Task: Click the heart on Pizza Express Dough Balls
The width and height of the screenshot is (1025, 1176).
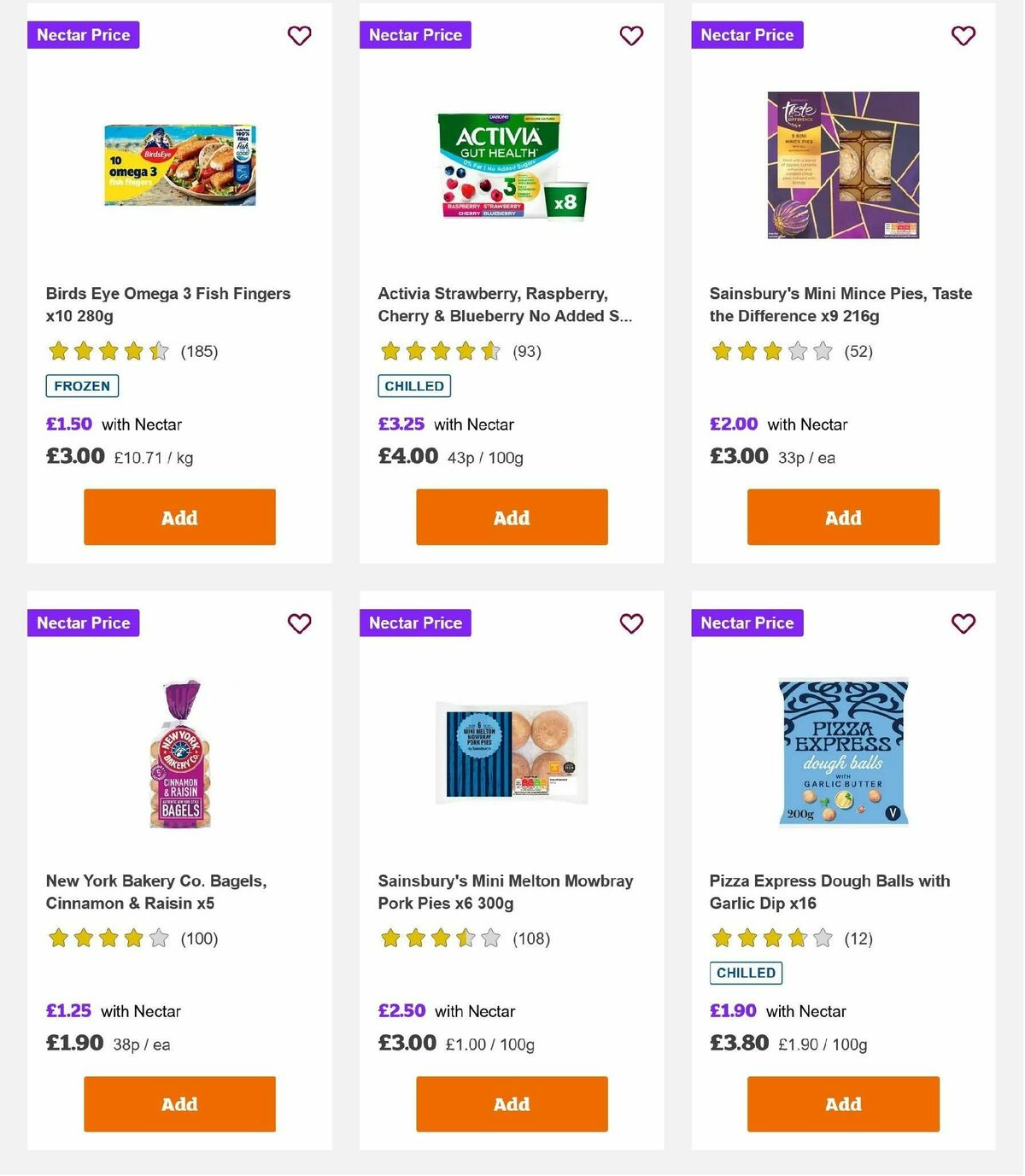Action: pyautogui.click(x=963, y=623)
